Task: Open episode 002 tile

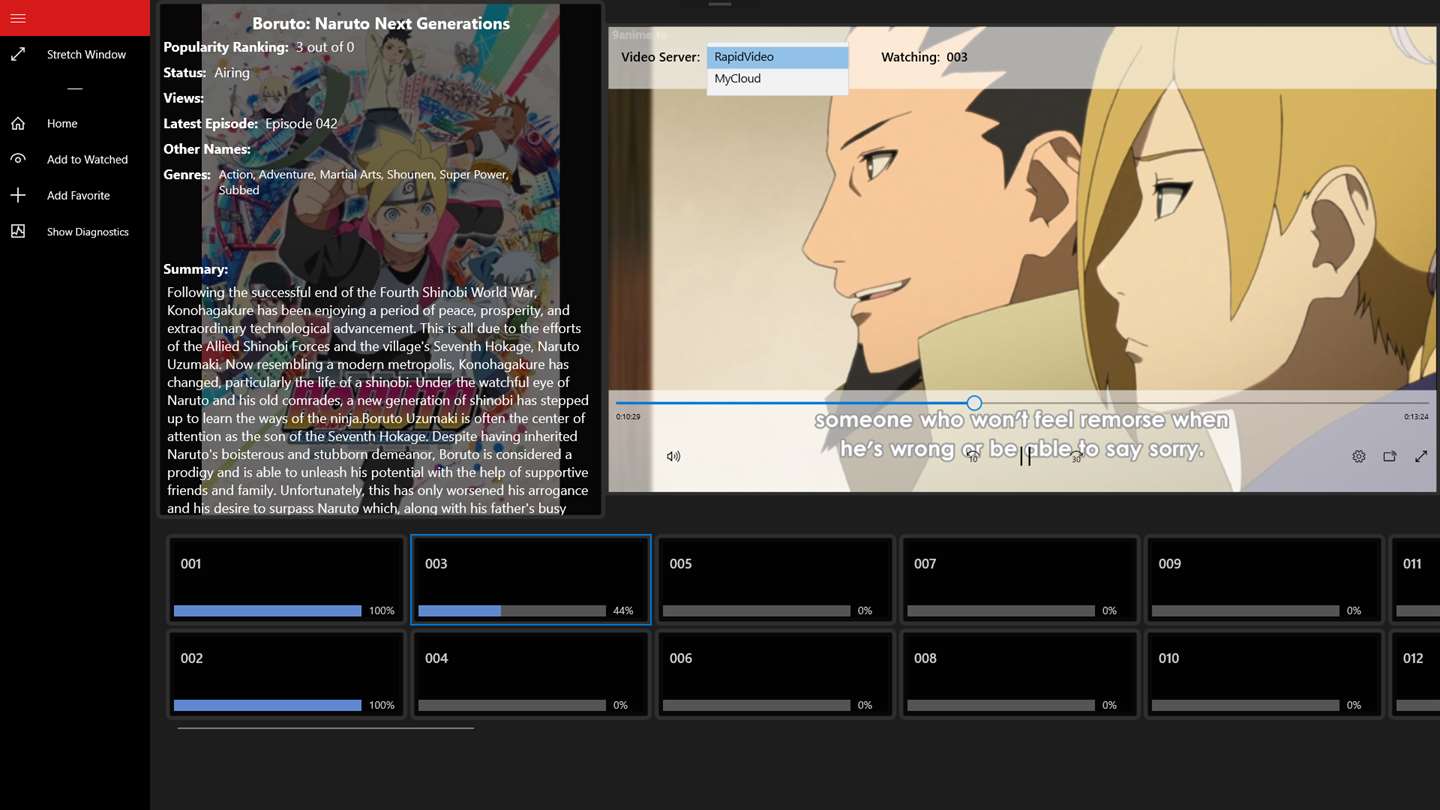Action: (x=286, y=675)
